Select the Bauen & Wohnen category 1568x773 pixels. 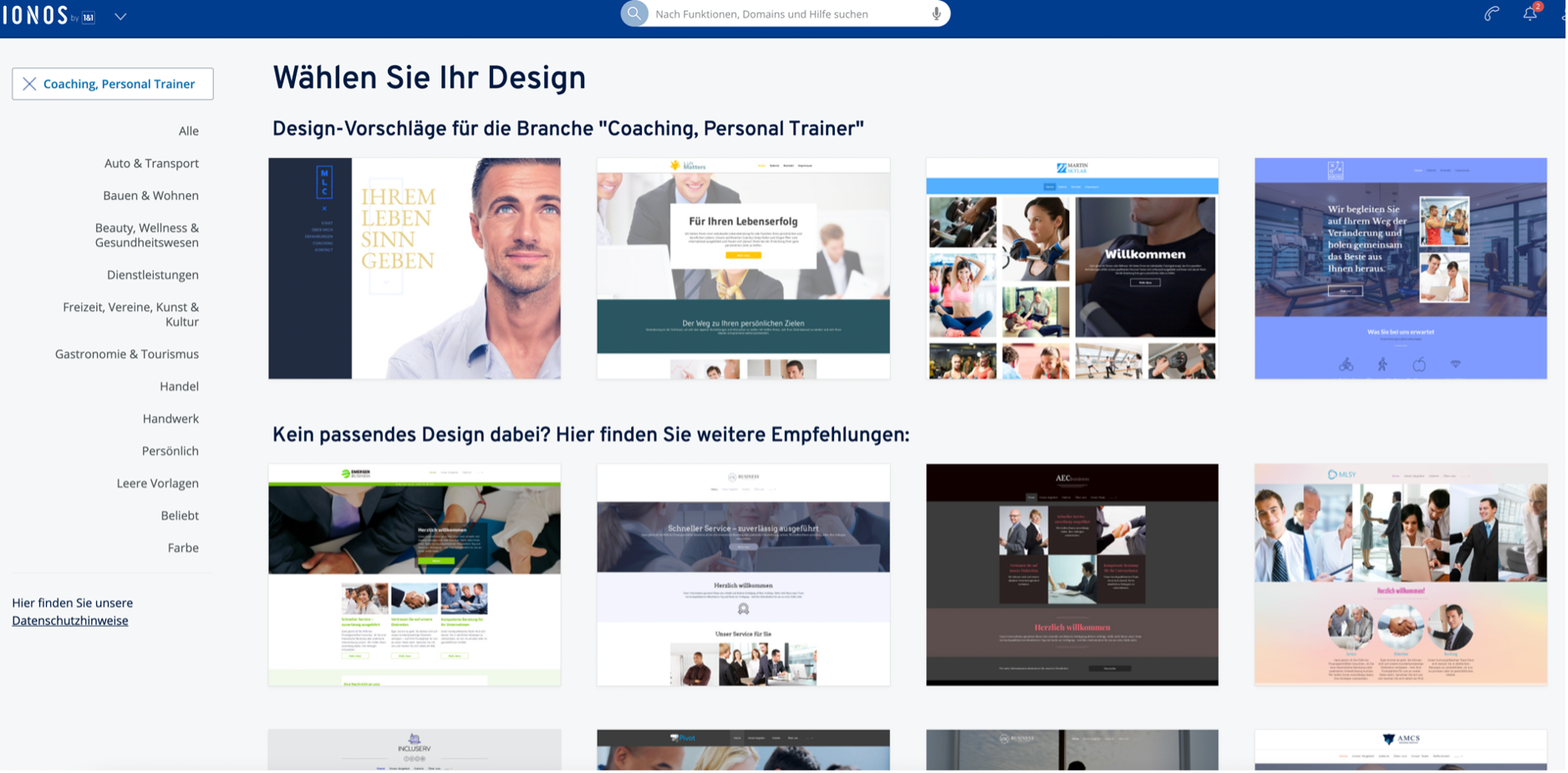[x=150, y=196]
